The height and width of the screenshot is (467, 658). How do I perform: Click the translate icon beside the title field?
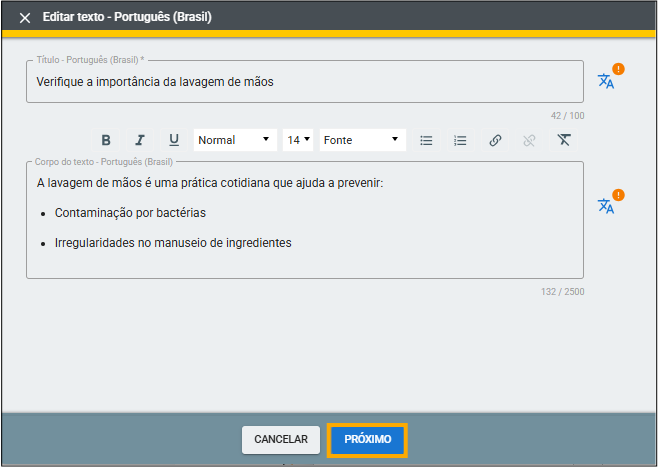pos(606,81)
